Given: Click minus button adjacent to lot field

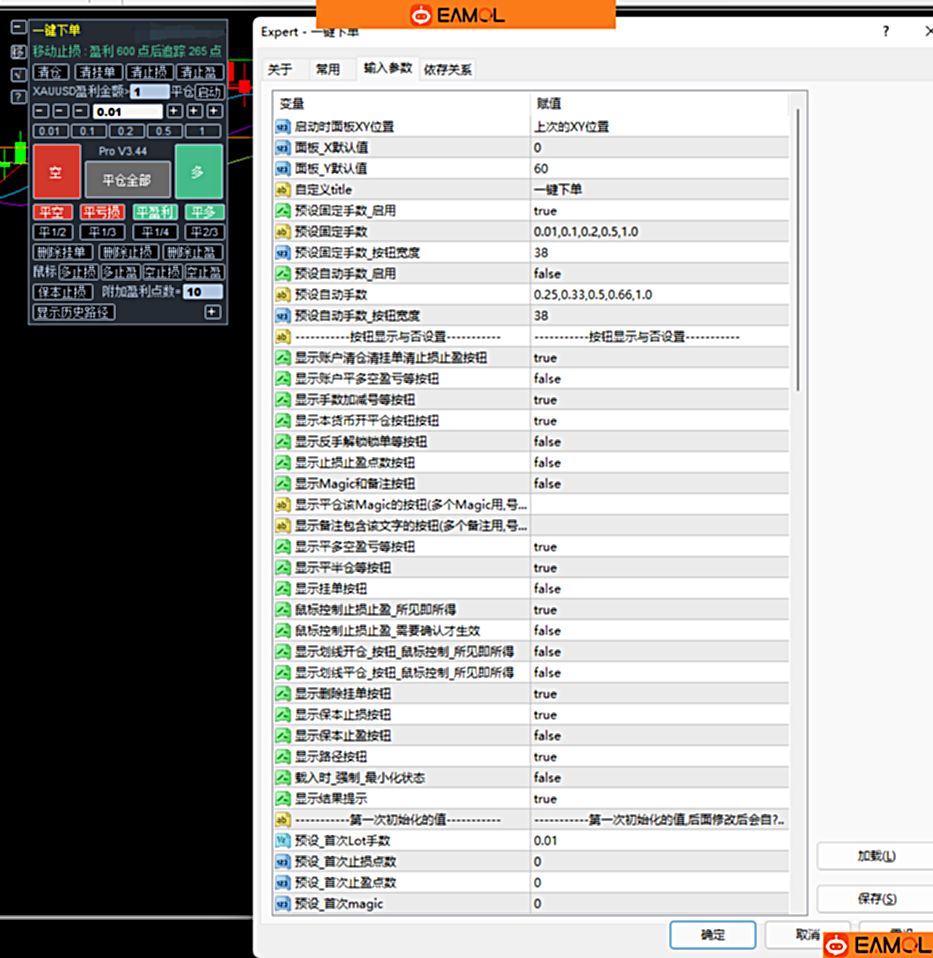Looking at the screenshot, I should point(81,111).
